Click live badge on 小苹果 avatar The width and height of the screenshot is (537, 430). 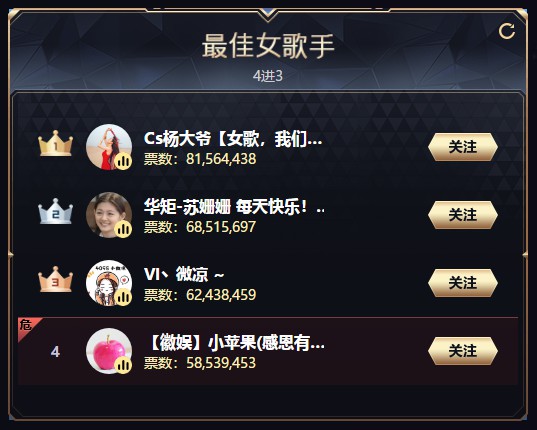pyautogui.click(x=123, y=365)
